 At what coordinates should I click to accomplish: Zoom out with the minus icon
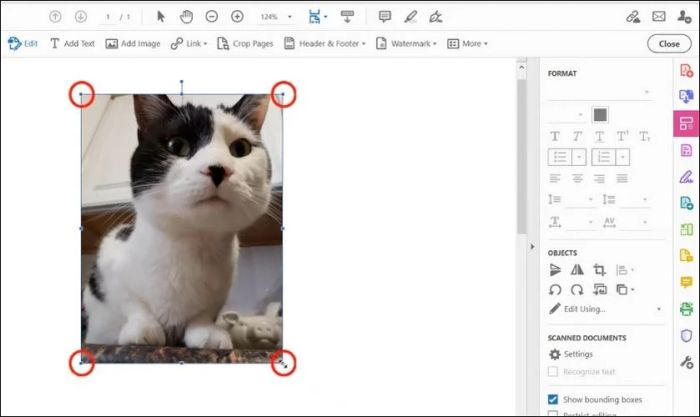tap(212, 17)
